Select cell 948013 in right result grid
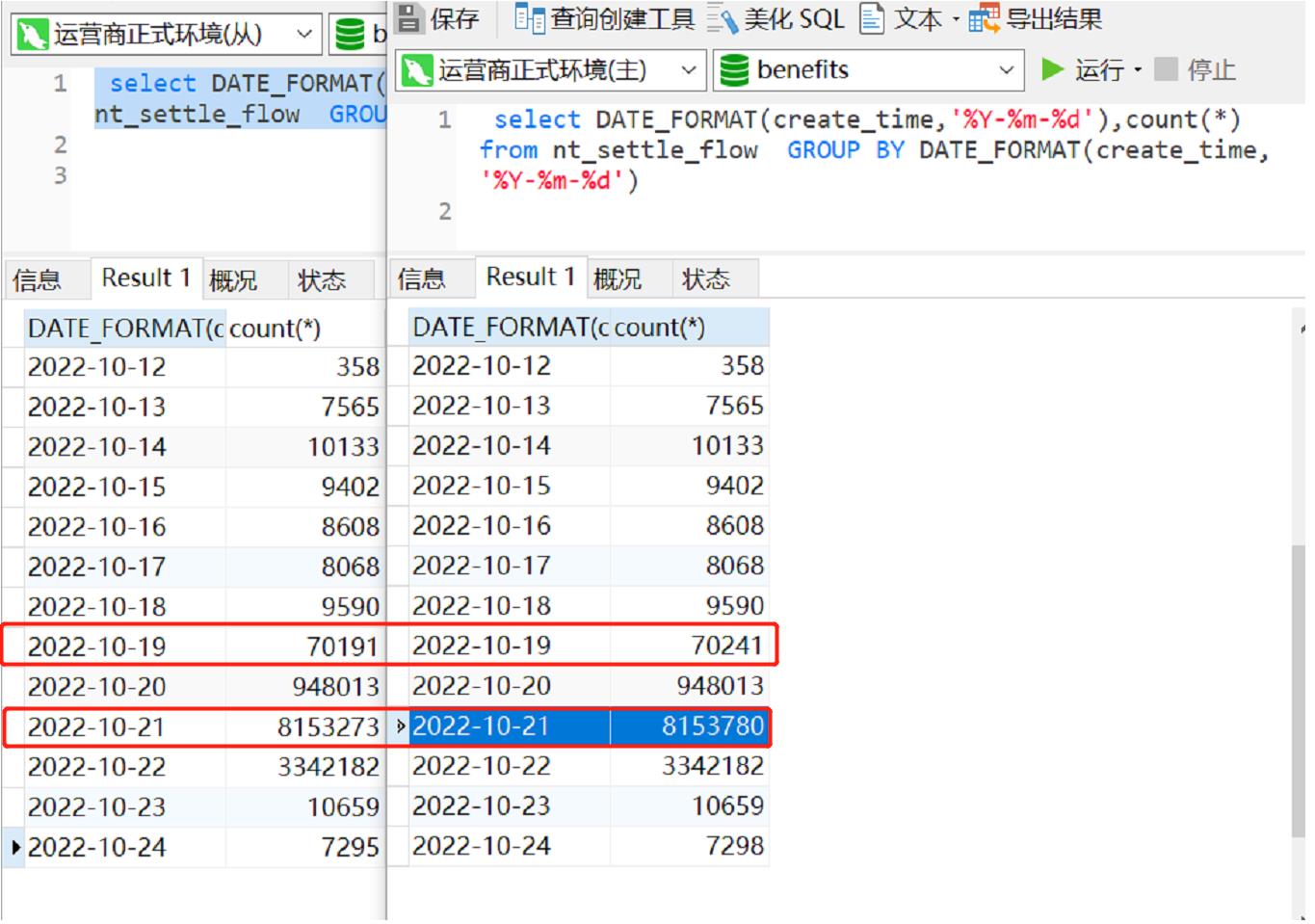 690,686
